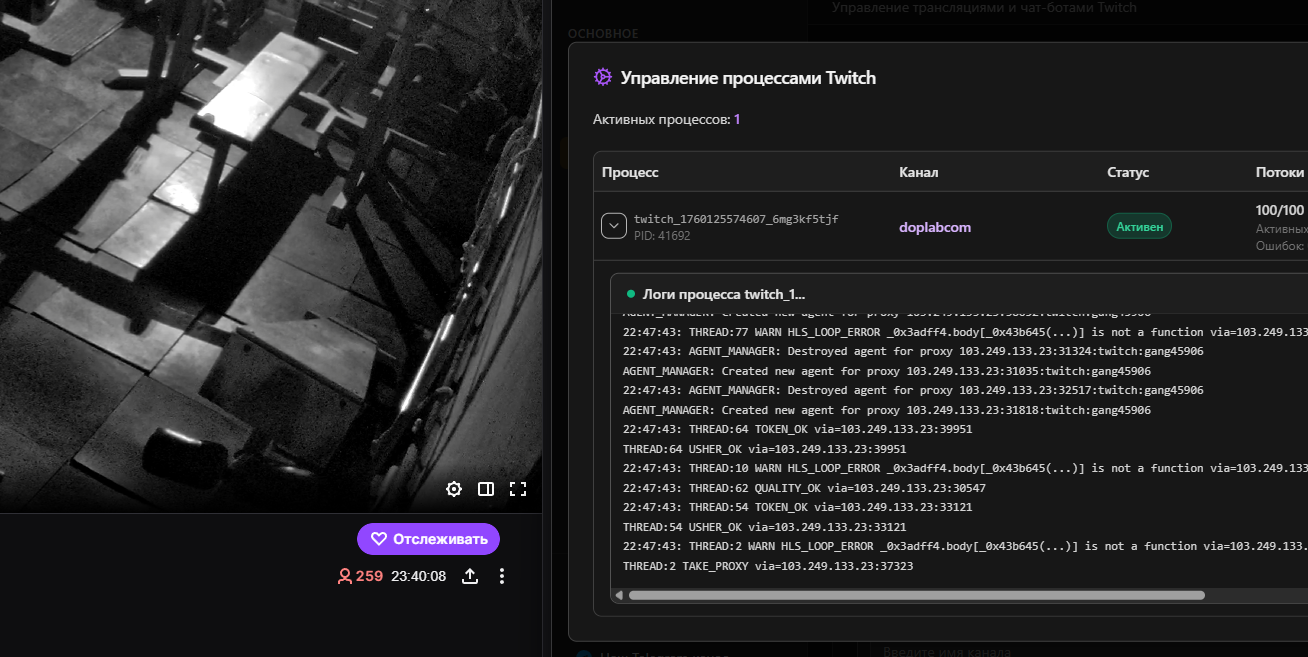
Task: Open the doplabcom channel link
Action: point(935,227)
